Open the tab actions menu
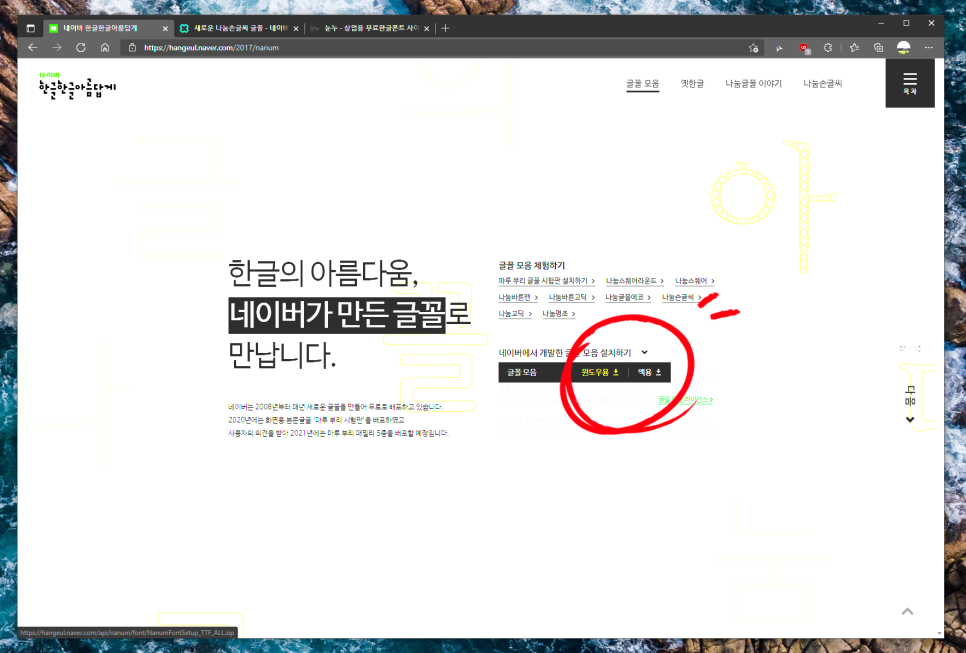This screenshot has height=653, width=966. (31, 28)
